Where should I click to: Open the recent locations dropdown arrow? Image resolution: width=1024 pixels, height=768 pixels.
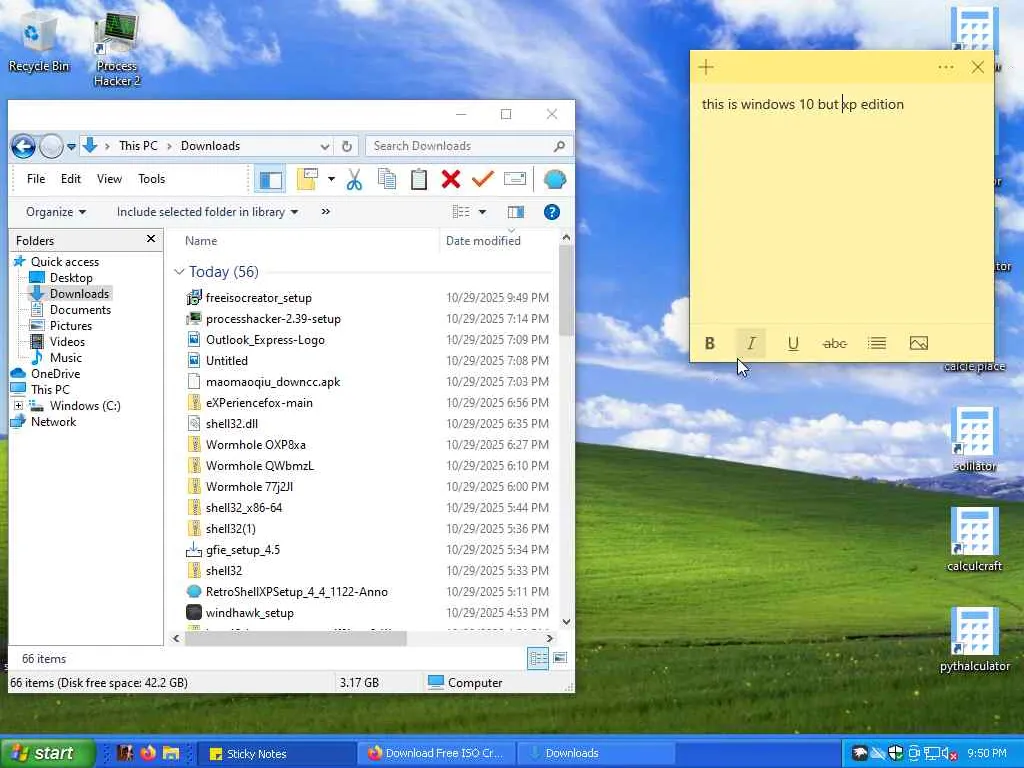[71, 147]
